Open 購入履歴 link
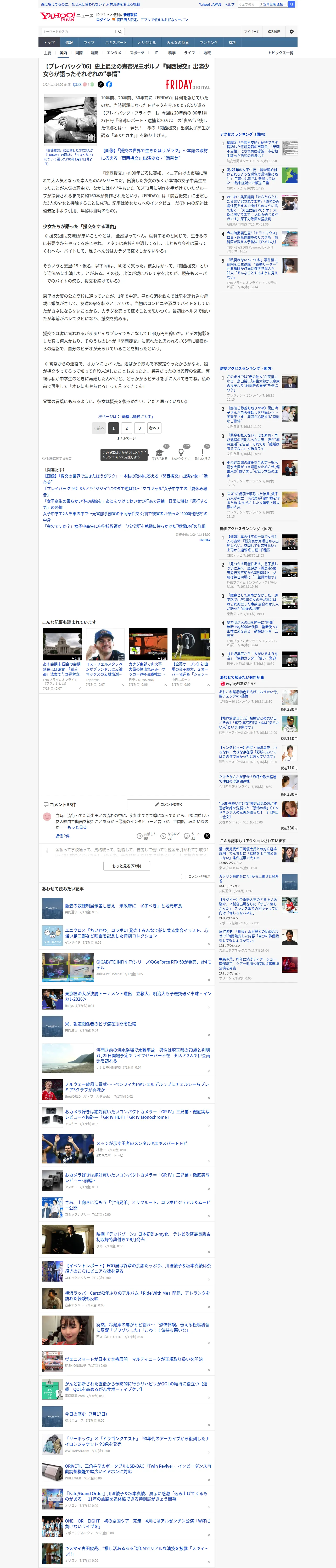Image resolution: width=336 pixels, height=1568 pixels. (274, 32)
